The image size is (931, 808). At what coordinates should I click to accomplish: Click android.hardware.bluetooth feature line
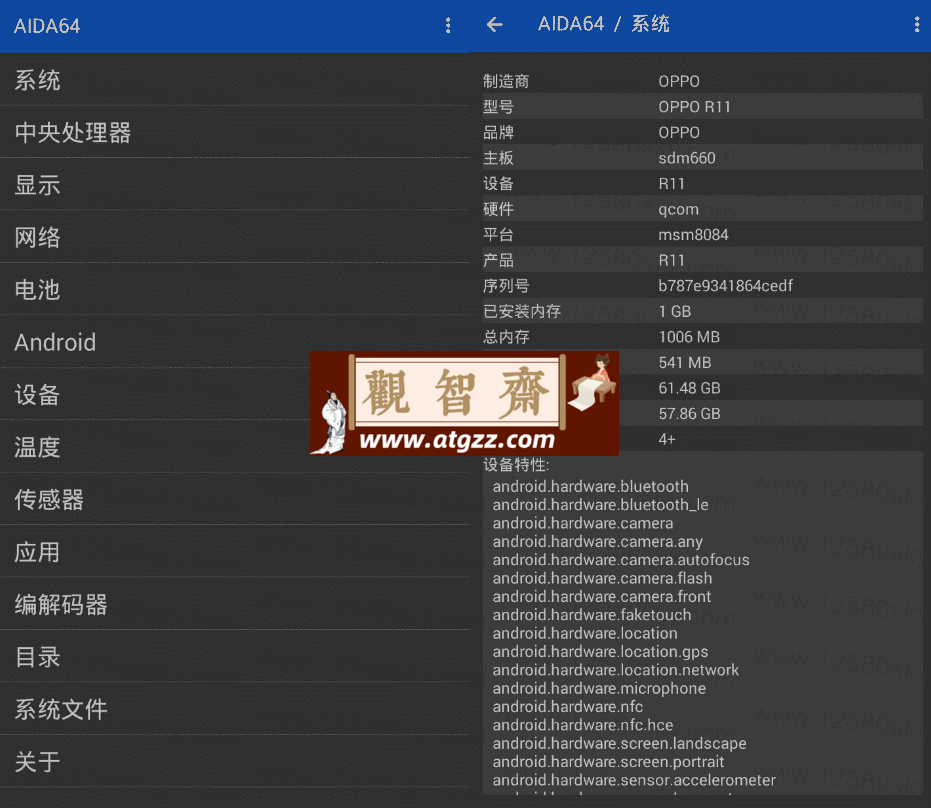(x=591, y=486)
